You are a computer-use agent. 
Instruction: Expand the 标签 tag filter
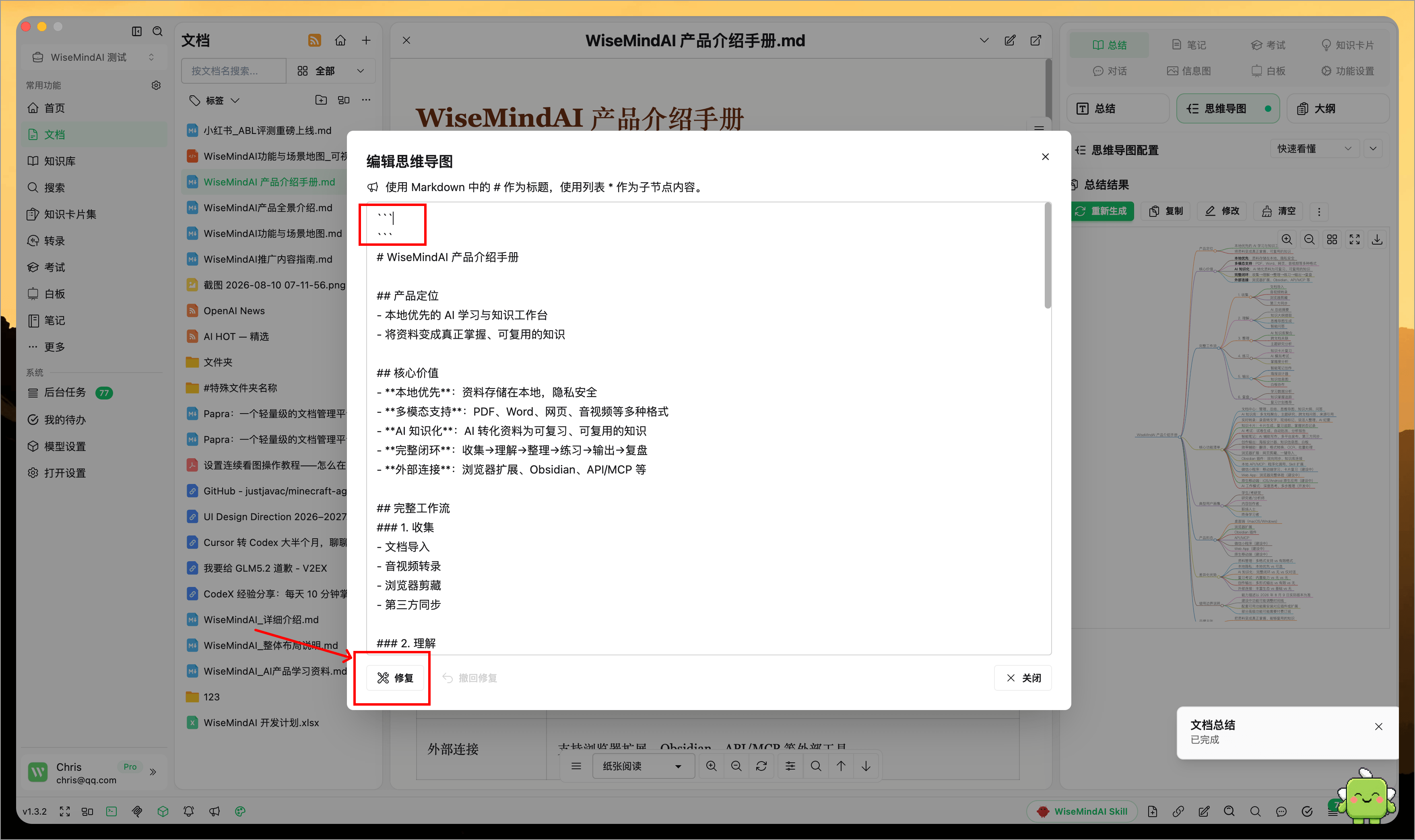point(215,100)
